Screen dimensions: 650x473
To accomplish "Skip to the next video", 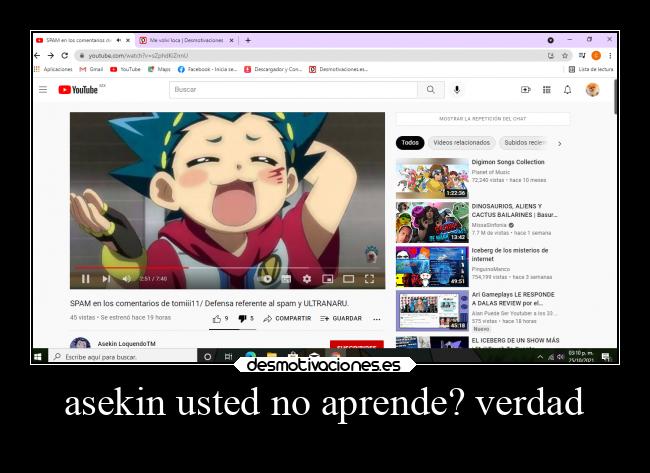I will coord(106,279).
